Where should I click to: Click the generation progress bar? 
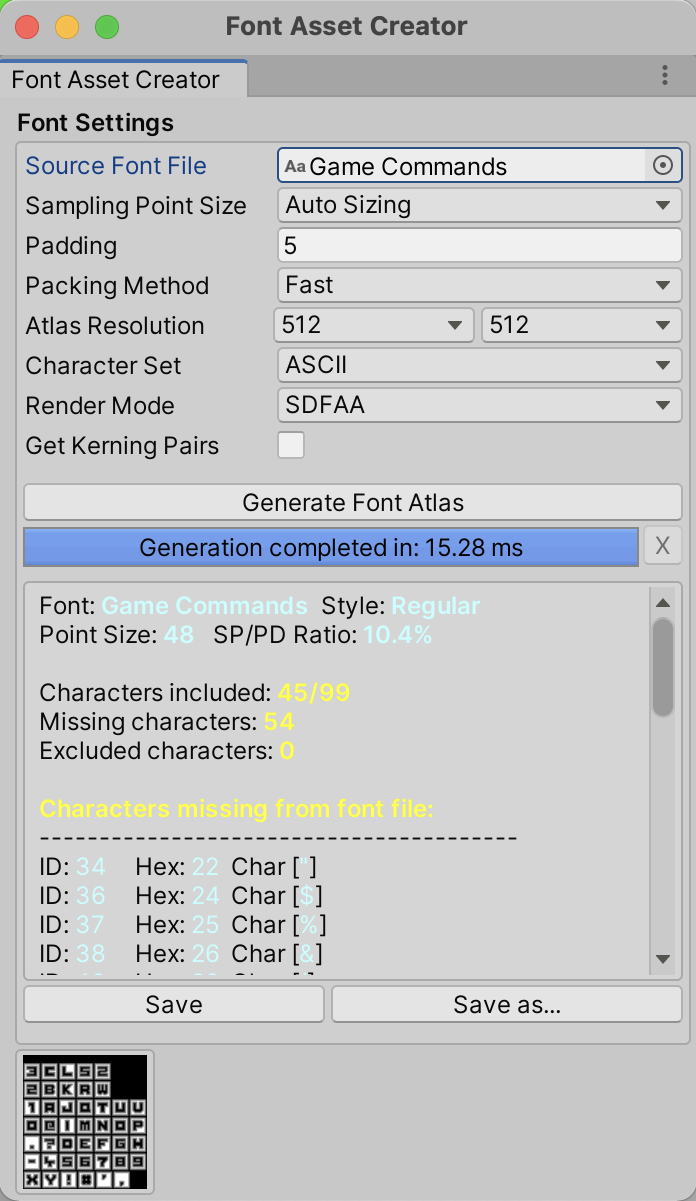point(331,547)
